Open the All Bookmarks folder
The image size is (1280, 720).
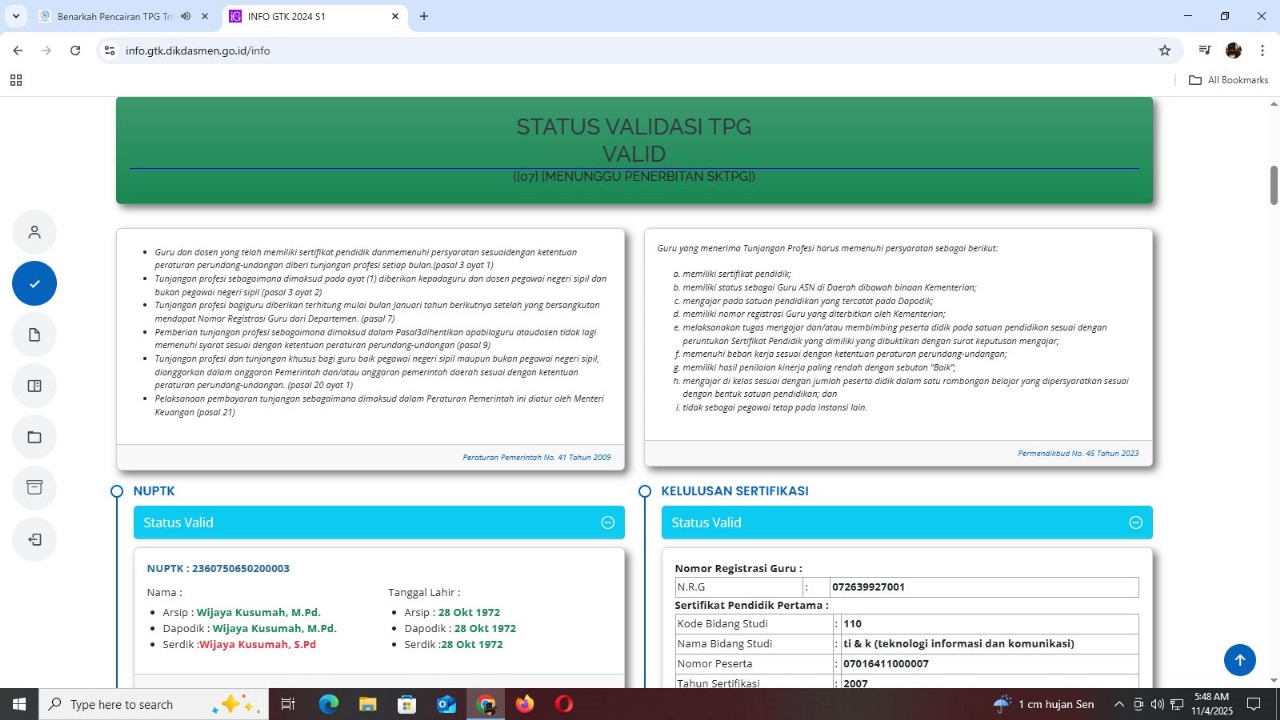pyautogui.click(x=1228, y=80)
